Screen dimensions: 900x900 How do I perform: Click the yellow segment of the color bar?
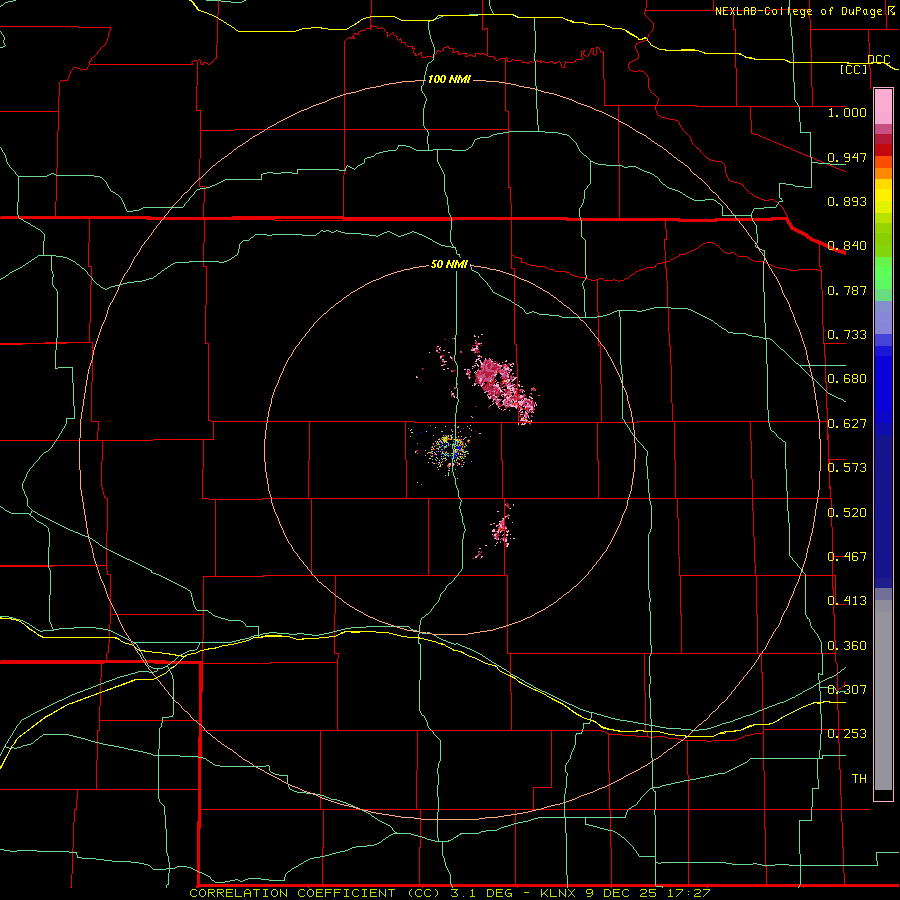coord(883,196)
